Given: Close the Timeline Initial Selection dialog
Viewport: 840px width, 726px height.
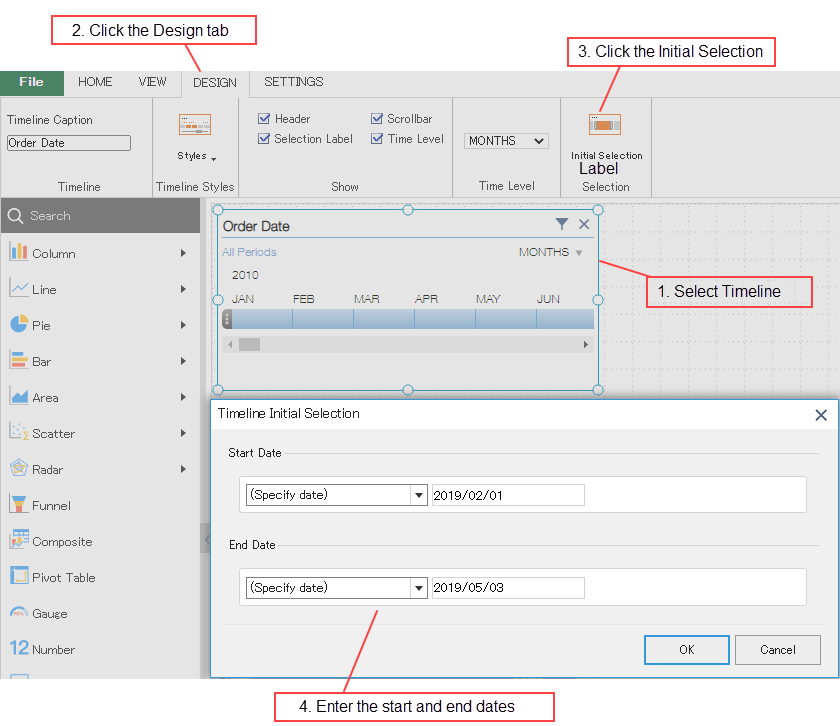Looking at the screenshot, I should 821,415.
